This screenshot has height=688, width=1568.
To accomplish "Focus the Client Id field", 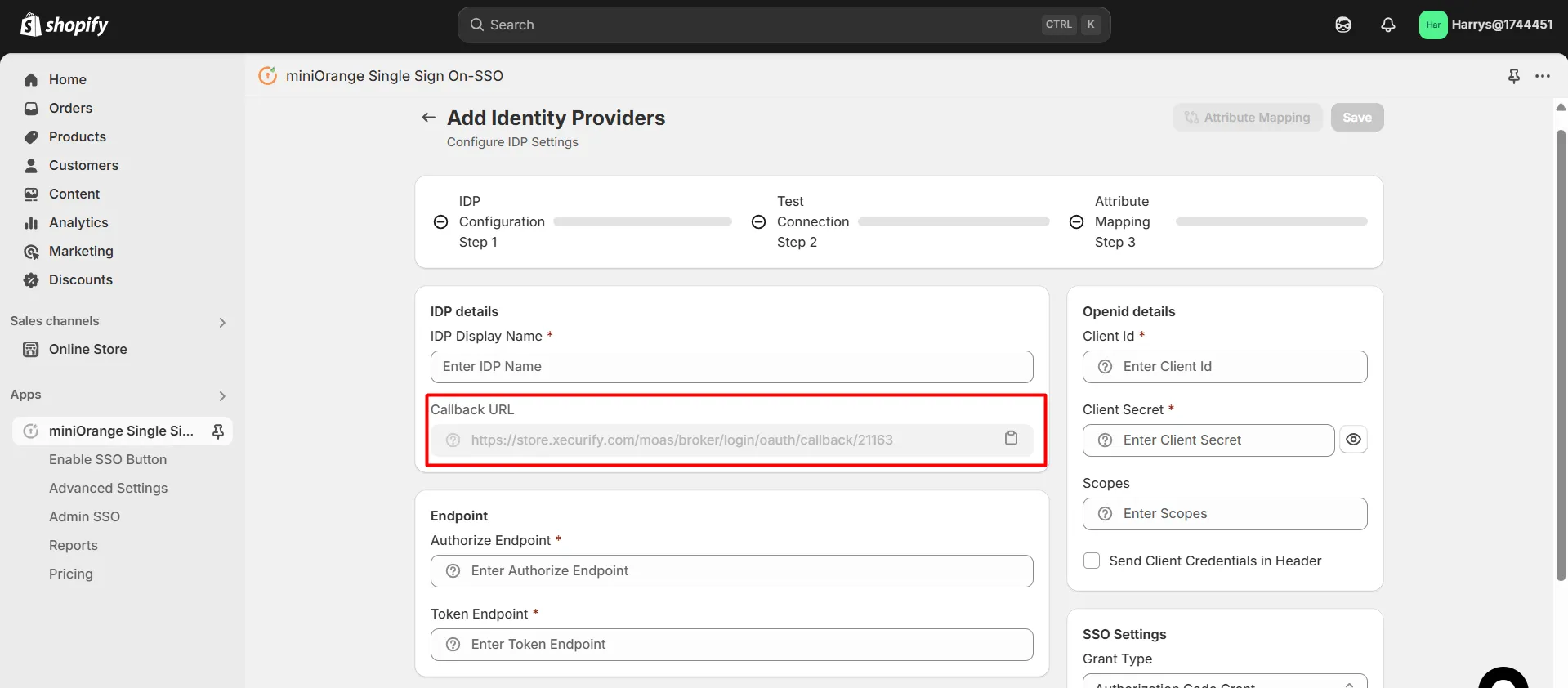I will click(x=1225, y=367).
